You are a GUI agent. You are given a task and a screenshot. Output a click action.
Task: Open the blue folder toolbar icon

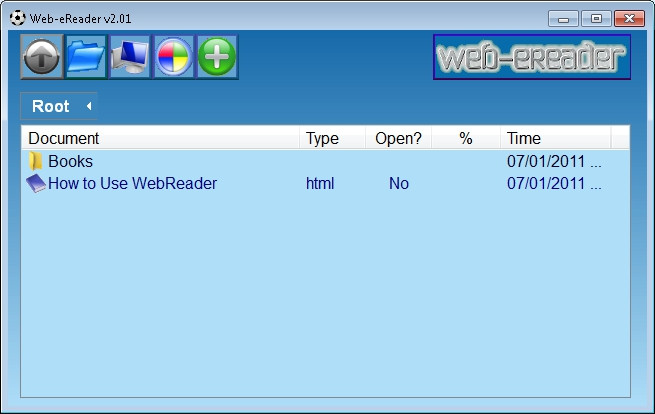tap(86, 57)
